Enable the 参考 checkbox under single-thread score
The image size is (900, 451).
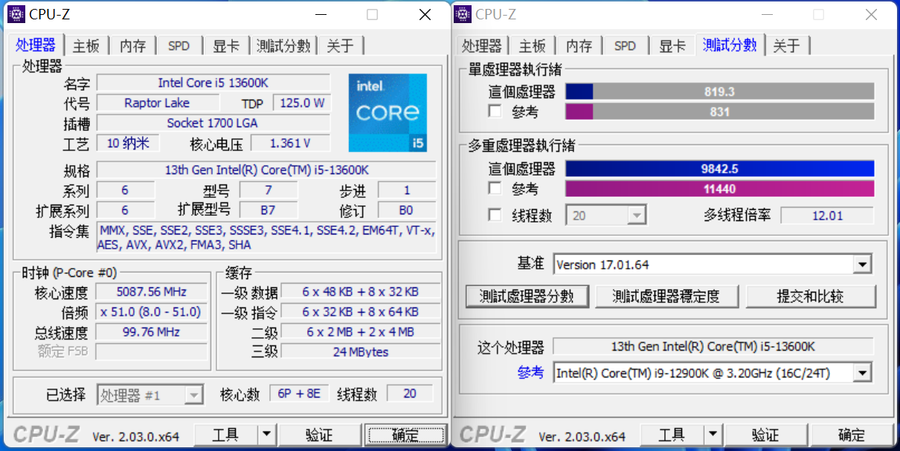(x=494, y=112)
